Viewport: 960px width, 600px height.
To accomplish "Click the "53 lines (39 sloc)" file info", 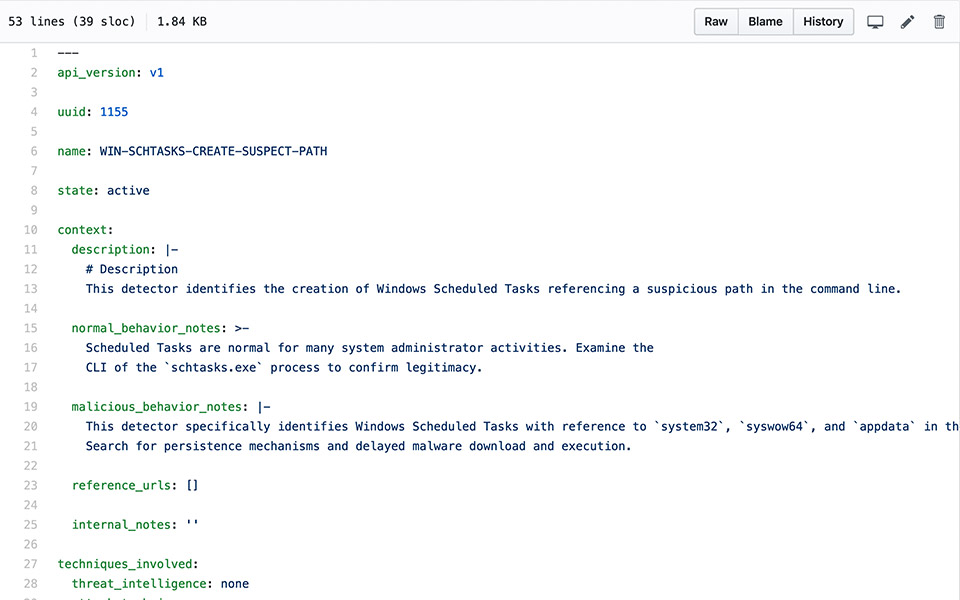I will click(x=72, y=22).
